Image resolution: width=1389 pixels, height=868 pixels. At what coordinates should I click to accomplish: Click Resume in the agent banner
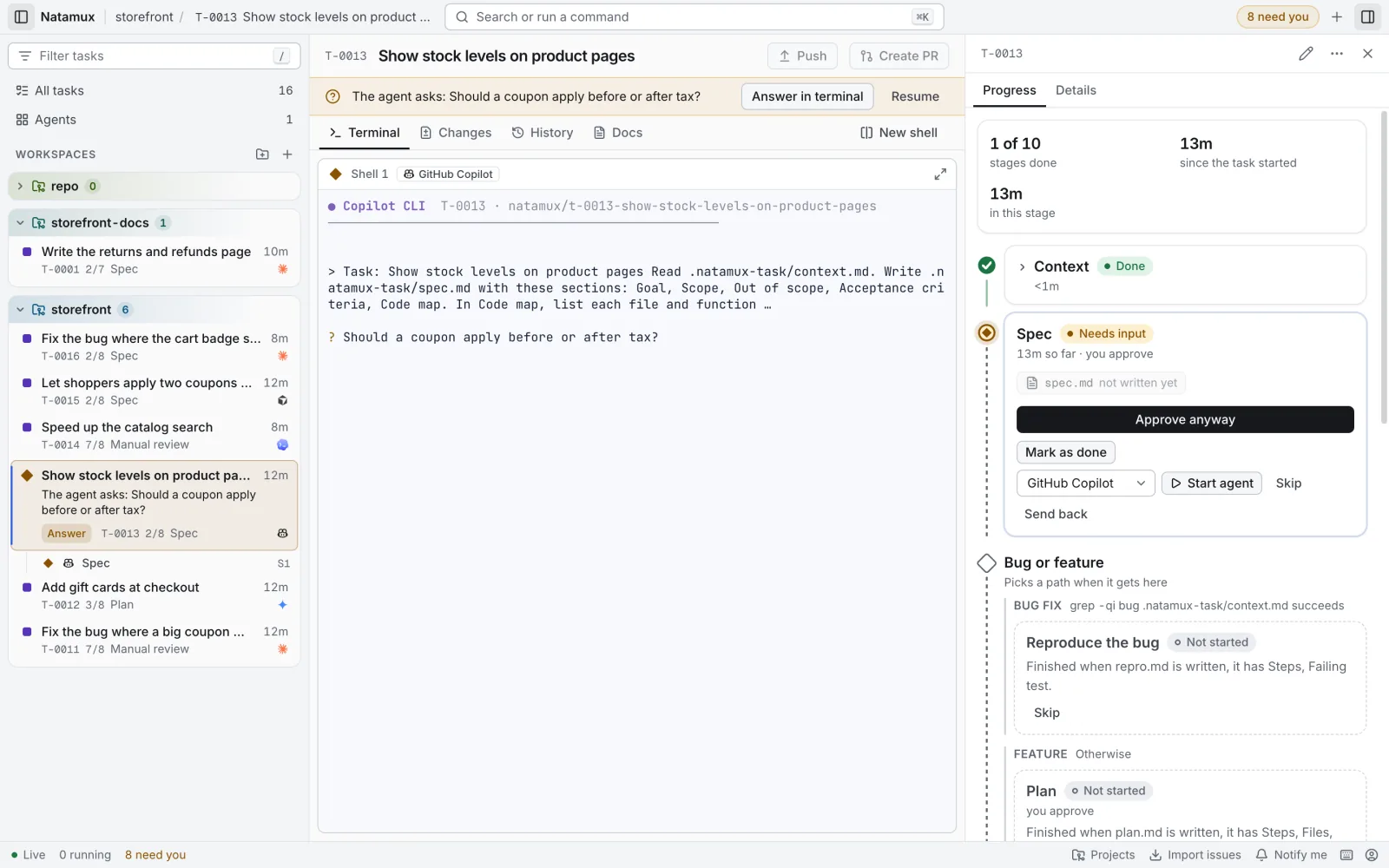point(915,96)
